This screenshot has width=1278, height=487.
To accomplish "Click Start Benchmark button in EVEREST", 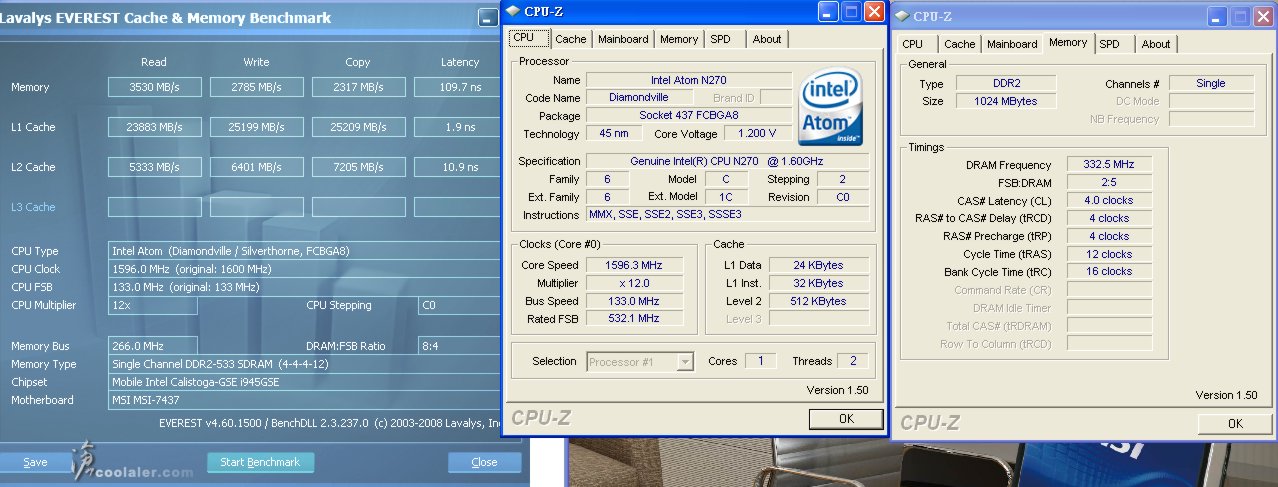I will point(260,462).
